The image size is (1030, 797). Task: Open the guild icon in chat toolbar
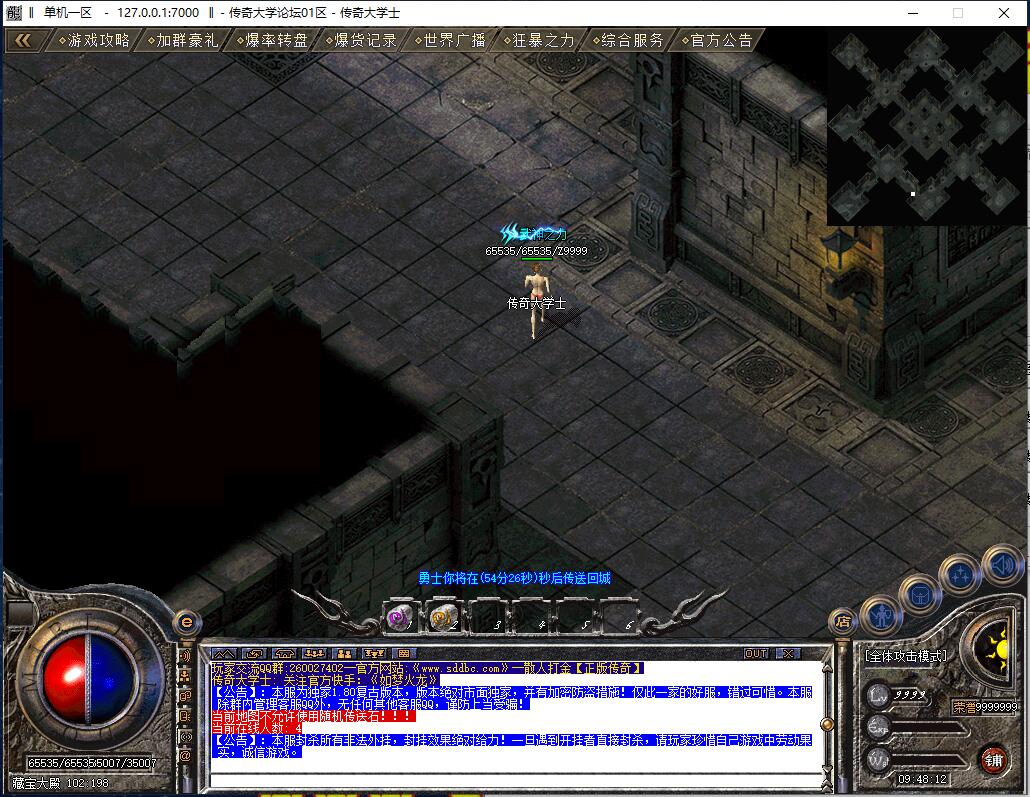[314, 654]
